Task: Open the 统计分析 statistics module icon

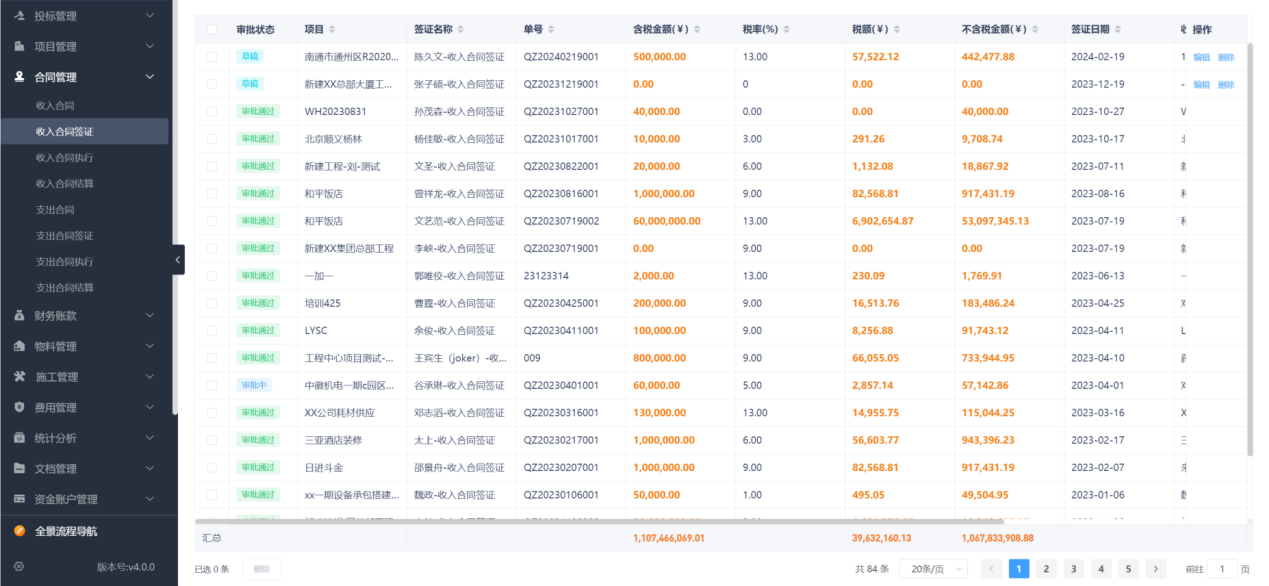Action: (x=19, y=435)
